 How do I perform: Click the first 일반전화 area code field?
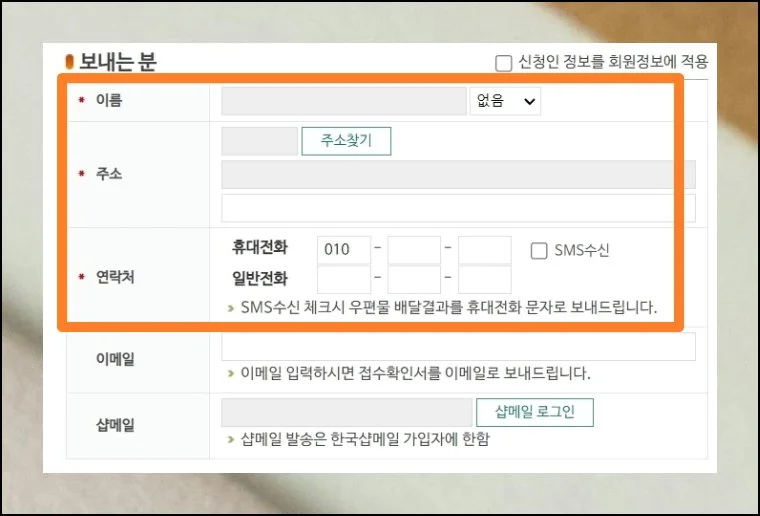[343, 279]
